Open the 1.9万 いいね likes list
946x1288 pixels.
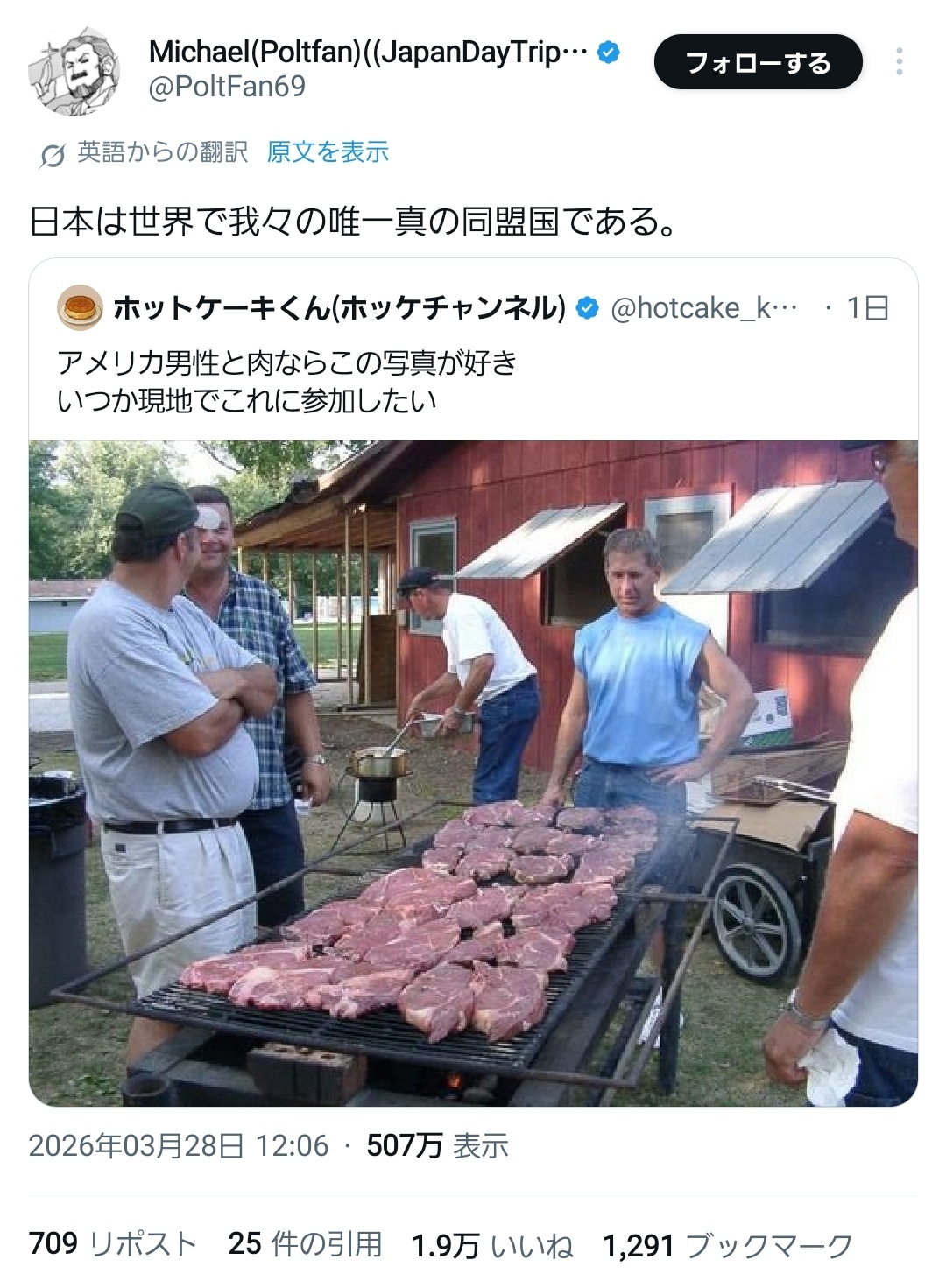492,1244
